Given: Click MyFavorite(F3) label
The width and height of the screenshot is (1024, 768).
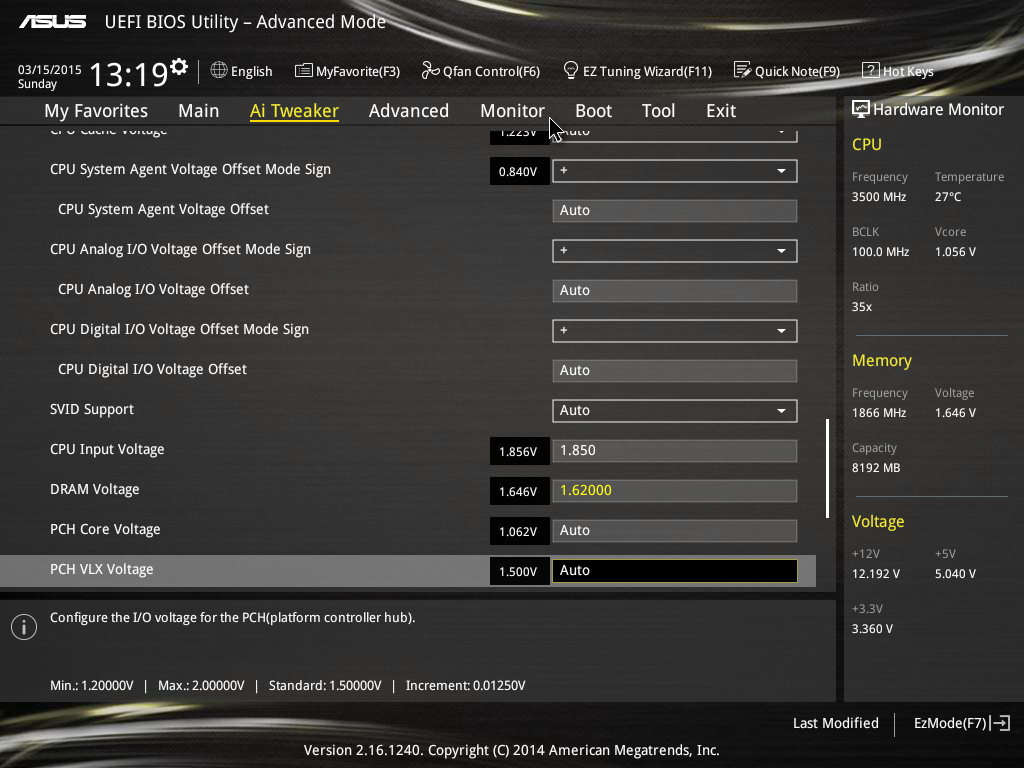Looking at the screenshot, I should coord(358,71).
